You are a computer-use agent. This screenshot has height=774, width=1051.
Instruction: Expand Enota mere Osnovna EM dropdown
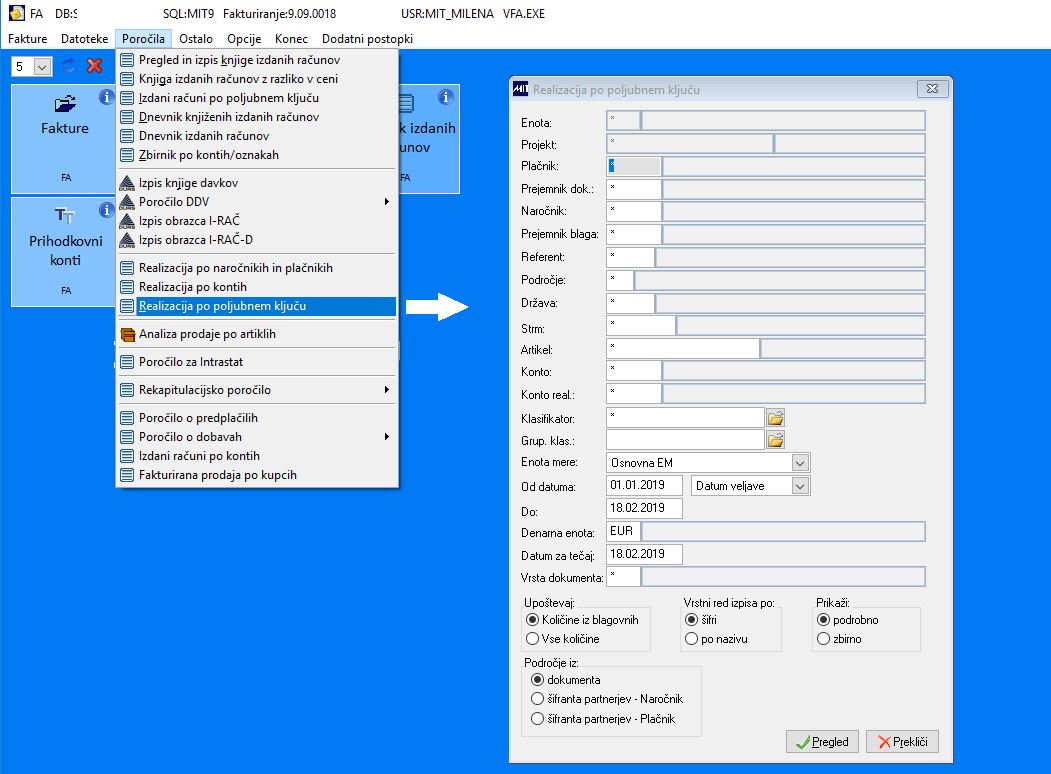coord(800,462)
